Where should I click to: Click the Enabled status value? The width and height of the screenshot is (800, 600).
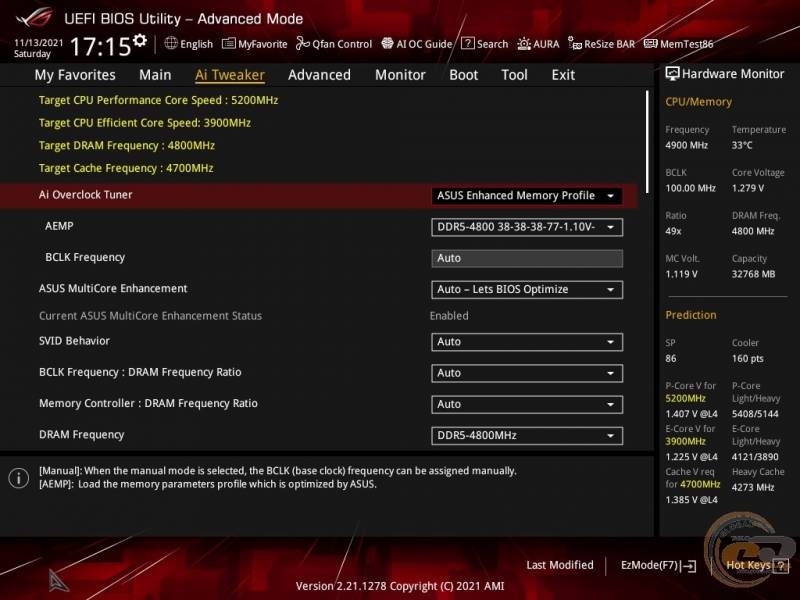click(x=449, y=316)
